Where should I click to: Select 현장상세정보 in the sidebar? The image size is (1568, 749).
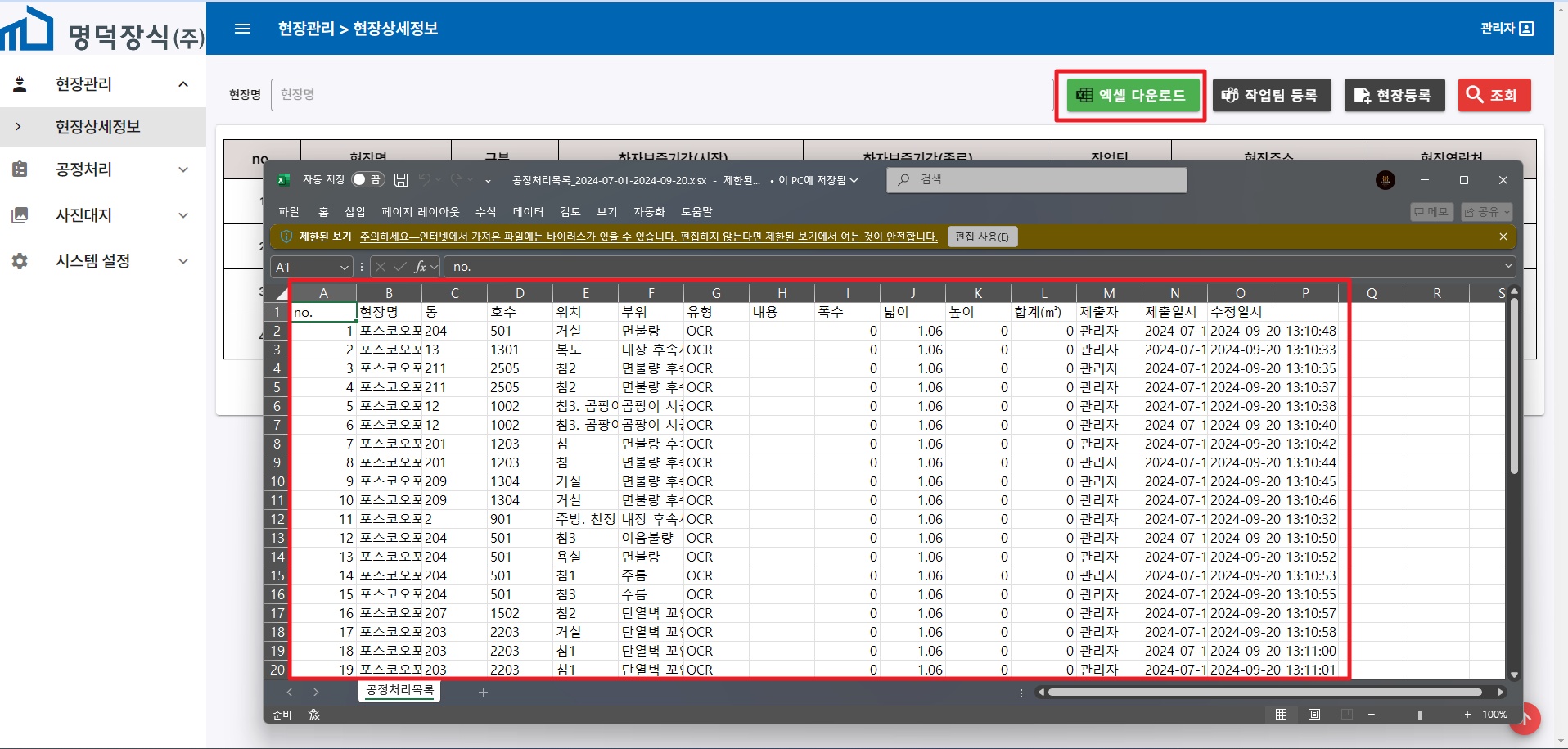(103, 127)
